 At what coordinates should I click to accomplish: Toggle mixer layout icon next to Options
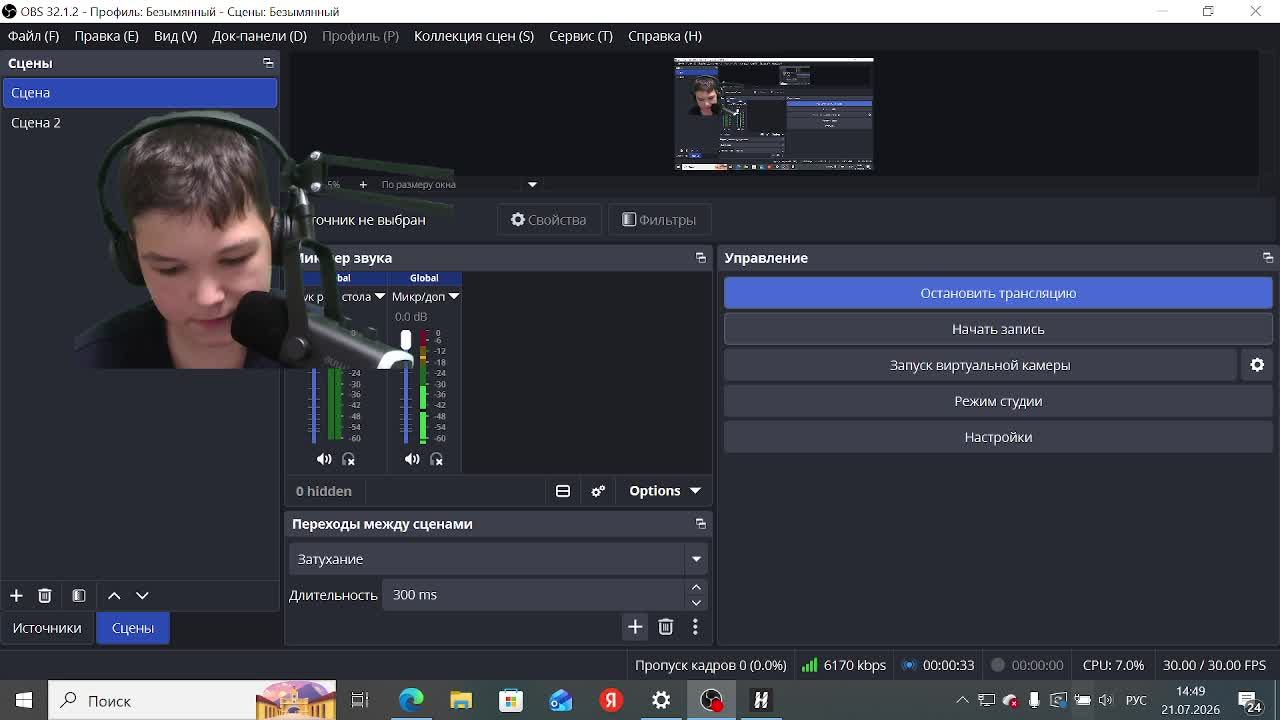coord(563,491)
